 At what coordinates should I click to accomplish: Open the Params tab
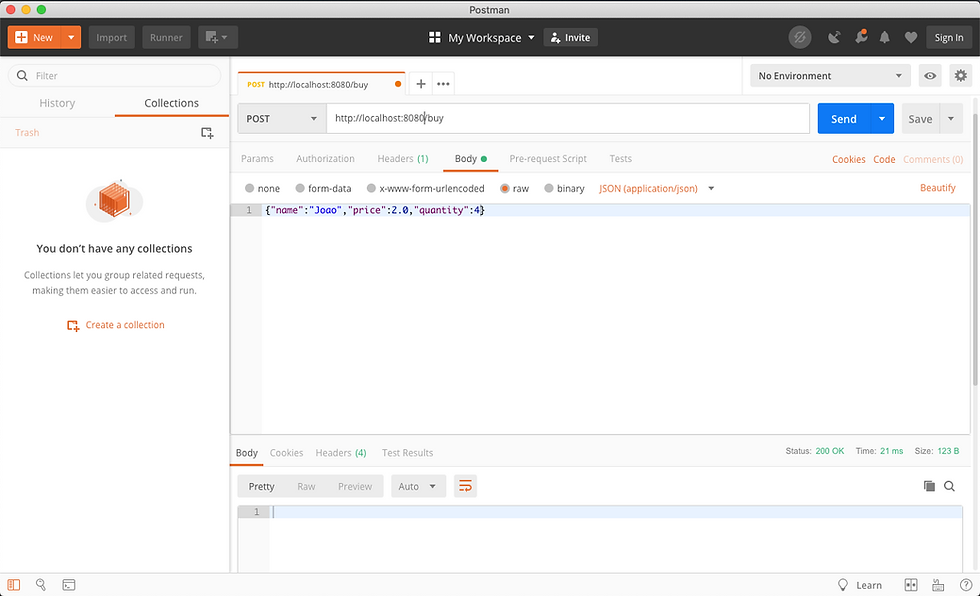coord(257,159)
